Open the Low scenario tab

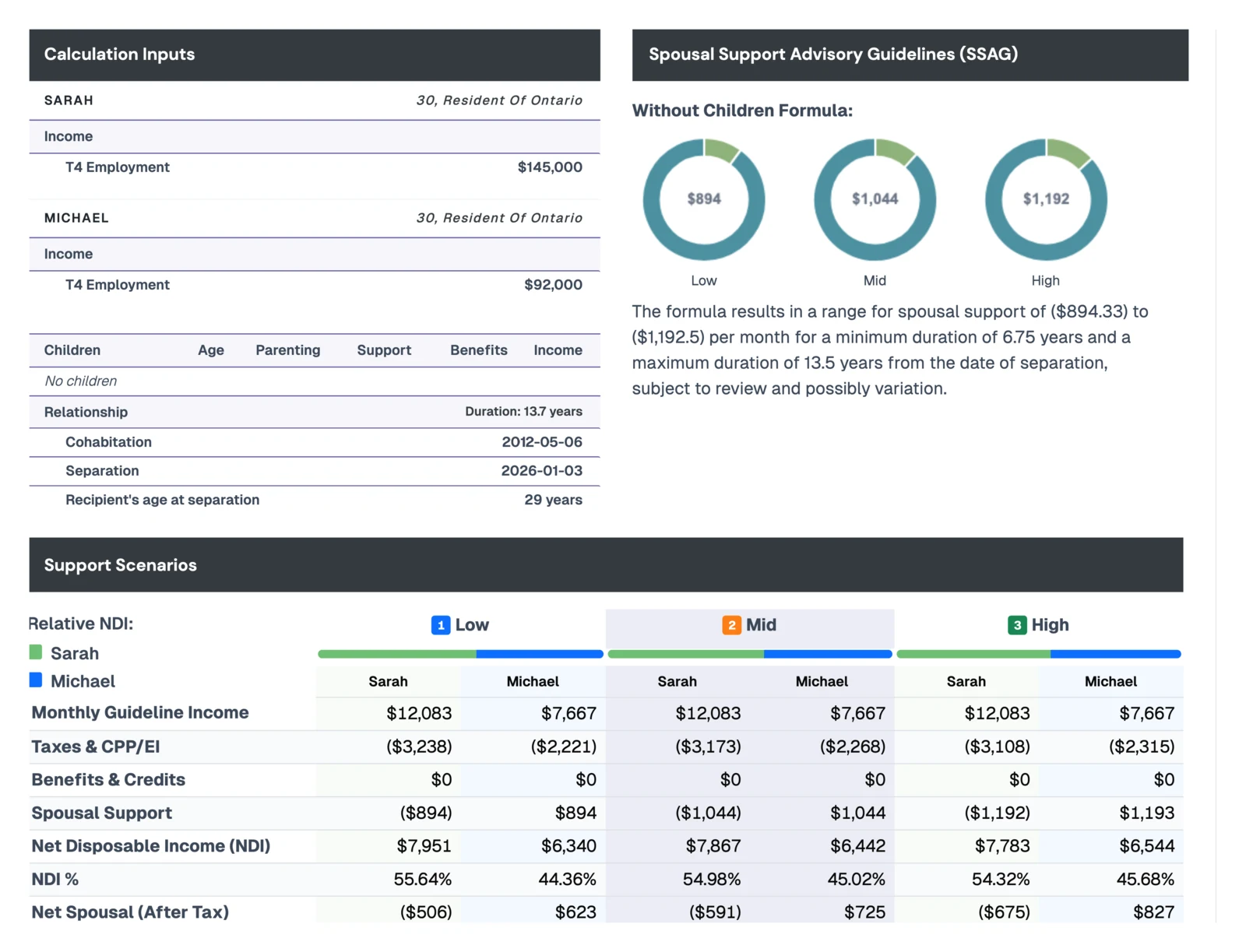(x=460, y=625)
